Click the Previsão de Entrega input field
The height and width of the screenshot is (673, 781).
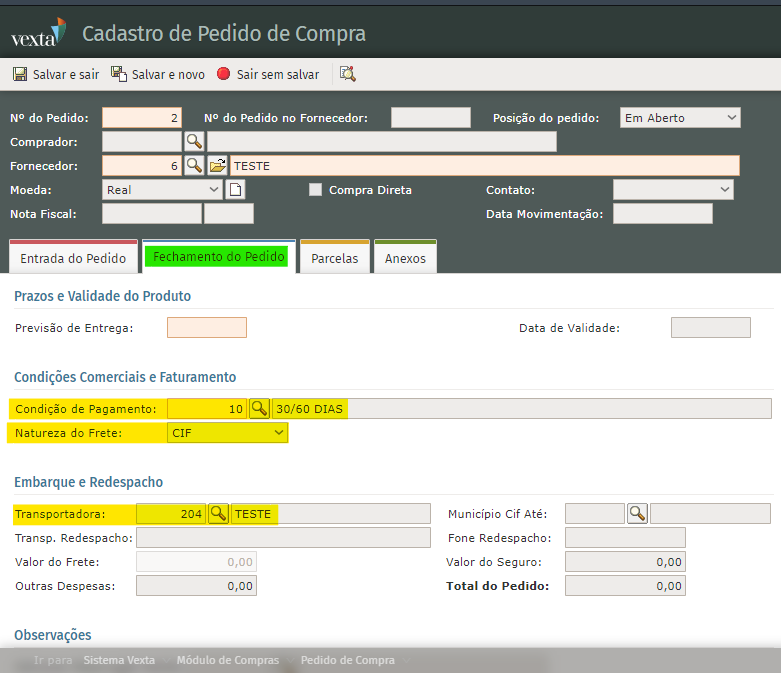pyautogui.click(x=206, y=328)
